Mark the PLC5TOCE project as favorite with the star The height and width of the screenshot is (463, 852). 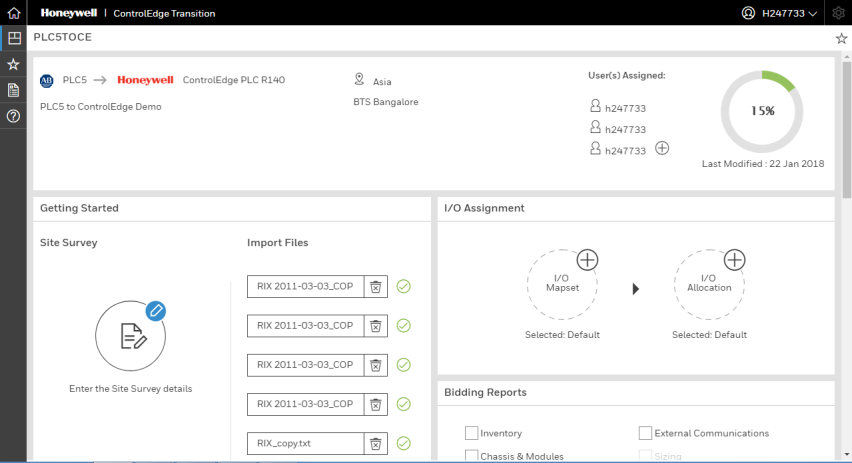click(841, 38)
